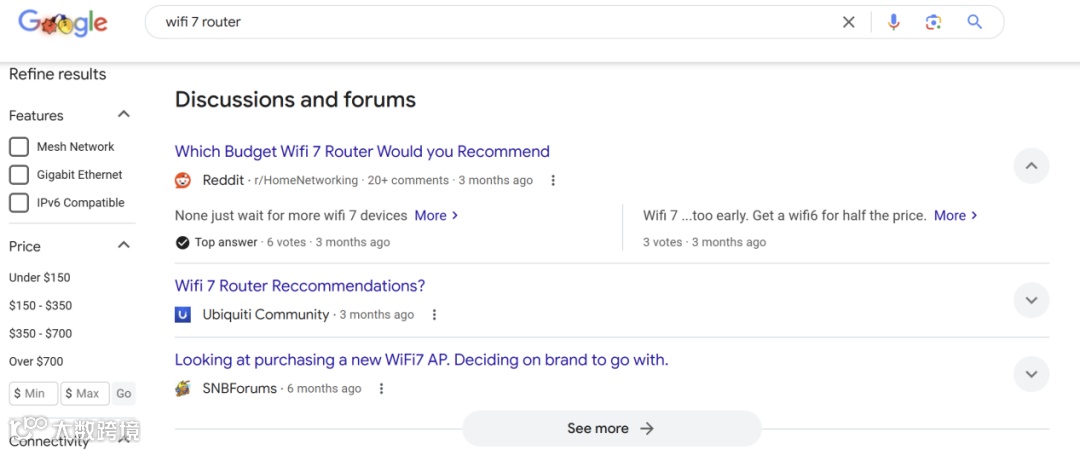The width and height of the screenshot is (1080, 450).
Task: Collapse the Reddit discussion result
Action: pyautogui.click(x=1031, y=166)
